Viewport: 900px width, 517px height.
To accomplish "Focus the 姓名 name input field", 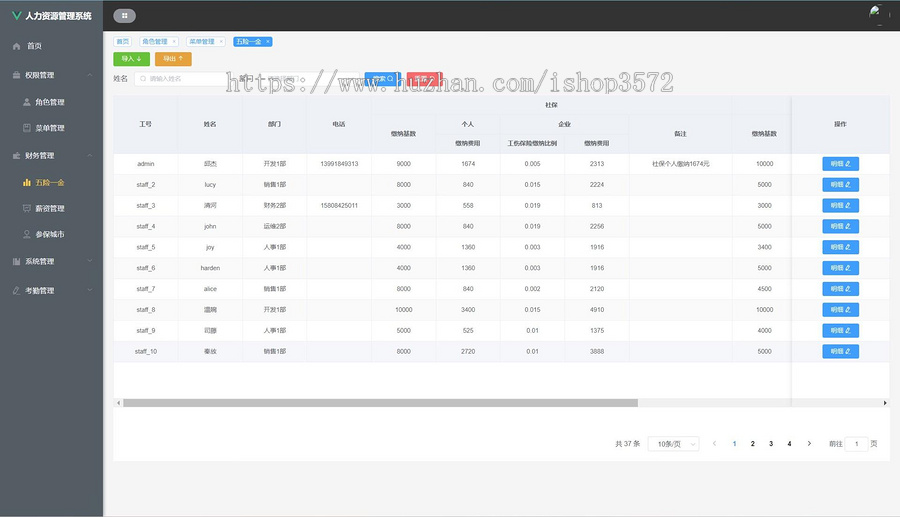I will [181, 79].
